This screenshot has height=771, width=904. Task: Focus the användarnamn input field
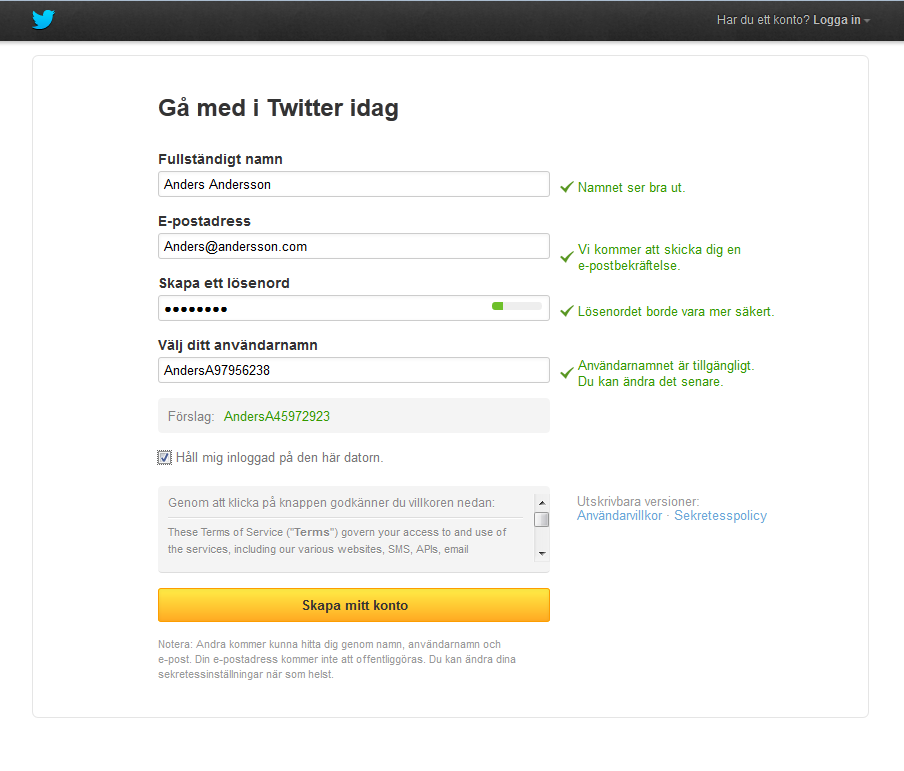[x=354, y=370]
